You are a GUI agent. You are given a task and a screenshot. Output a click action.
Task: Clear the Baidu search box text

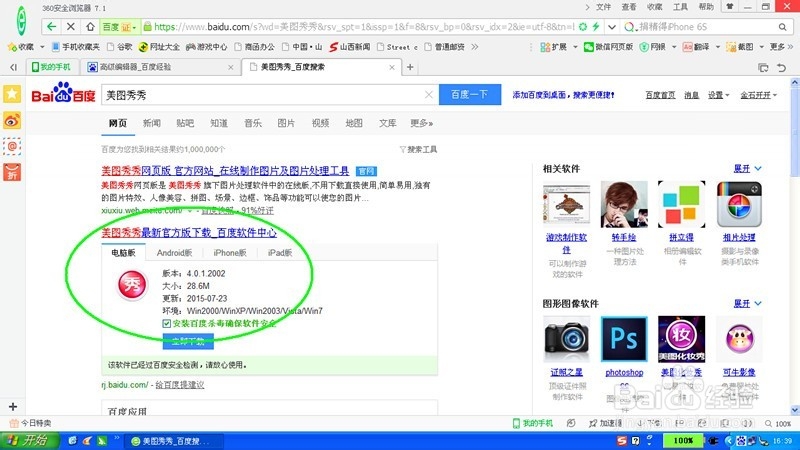(x=429, y=94)
